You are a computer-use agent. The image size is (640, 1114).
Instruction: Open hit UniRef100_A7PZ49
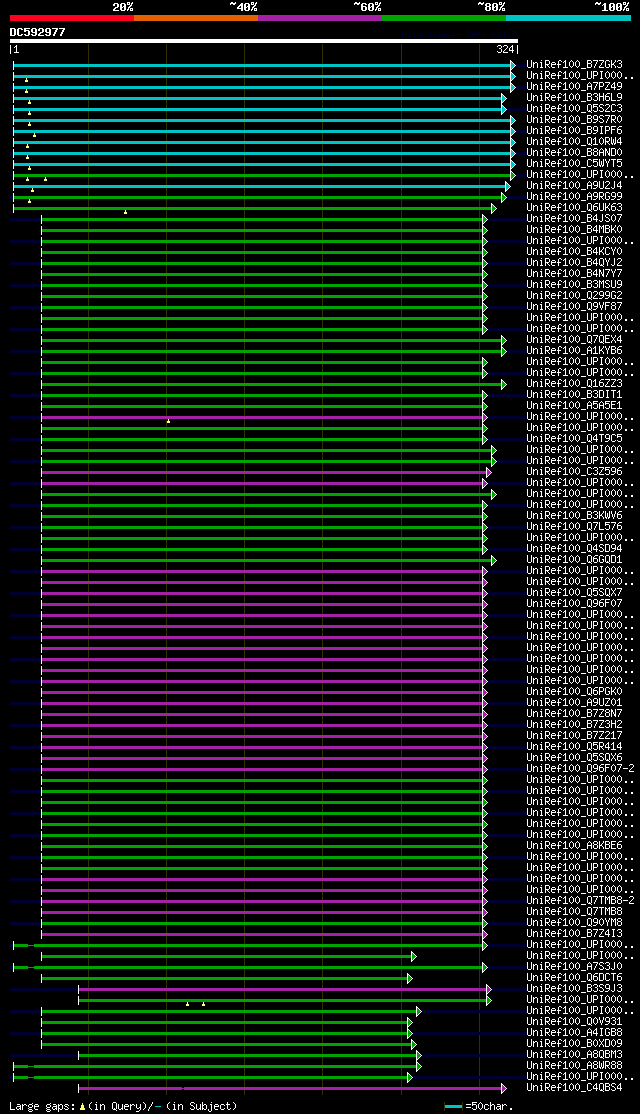(575, 87)
